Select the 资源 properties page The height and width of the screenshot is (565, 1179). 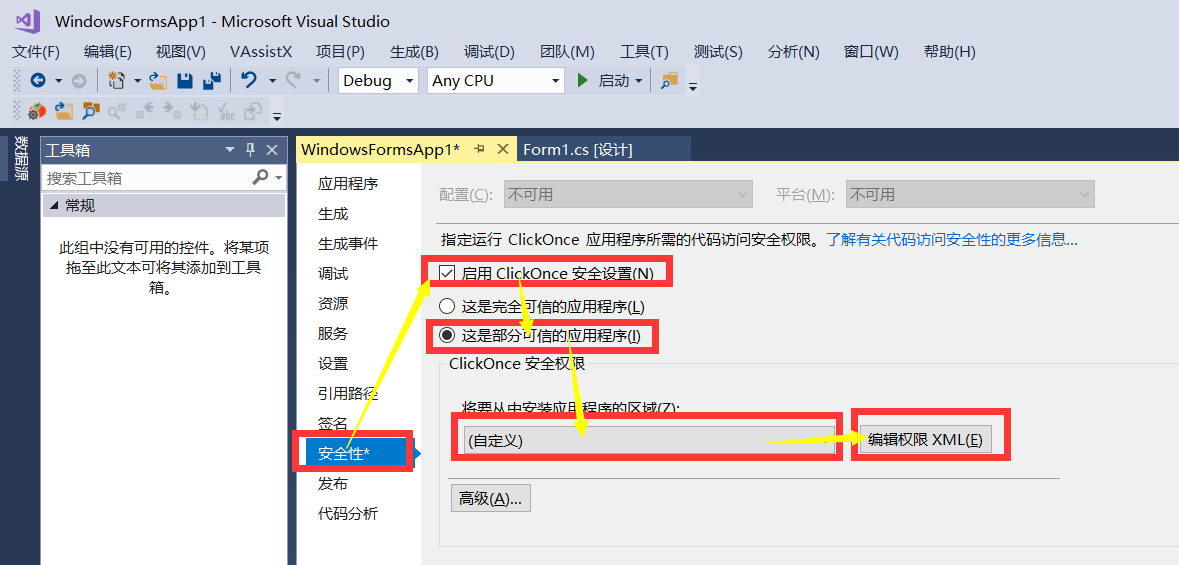pos(333,304)
